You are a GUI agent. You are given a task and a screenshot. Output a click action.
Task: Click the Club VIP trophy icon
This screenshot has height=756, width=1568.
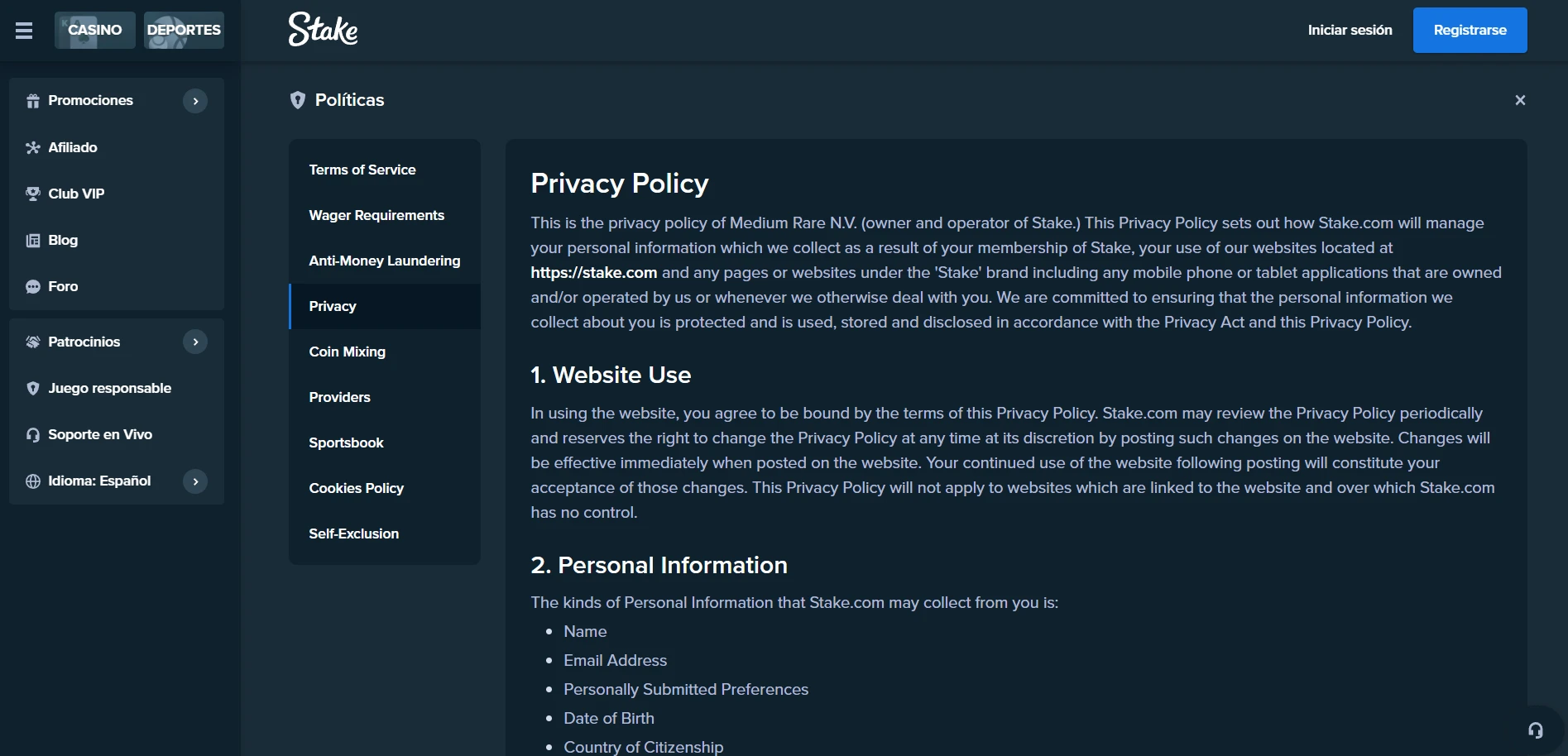tap(33, 194)
